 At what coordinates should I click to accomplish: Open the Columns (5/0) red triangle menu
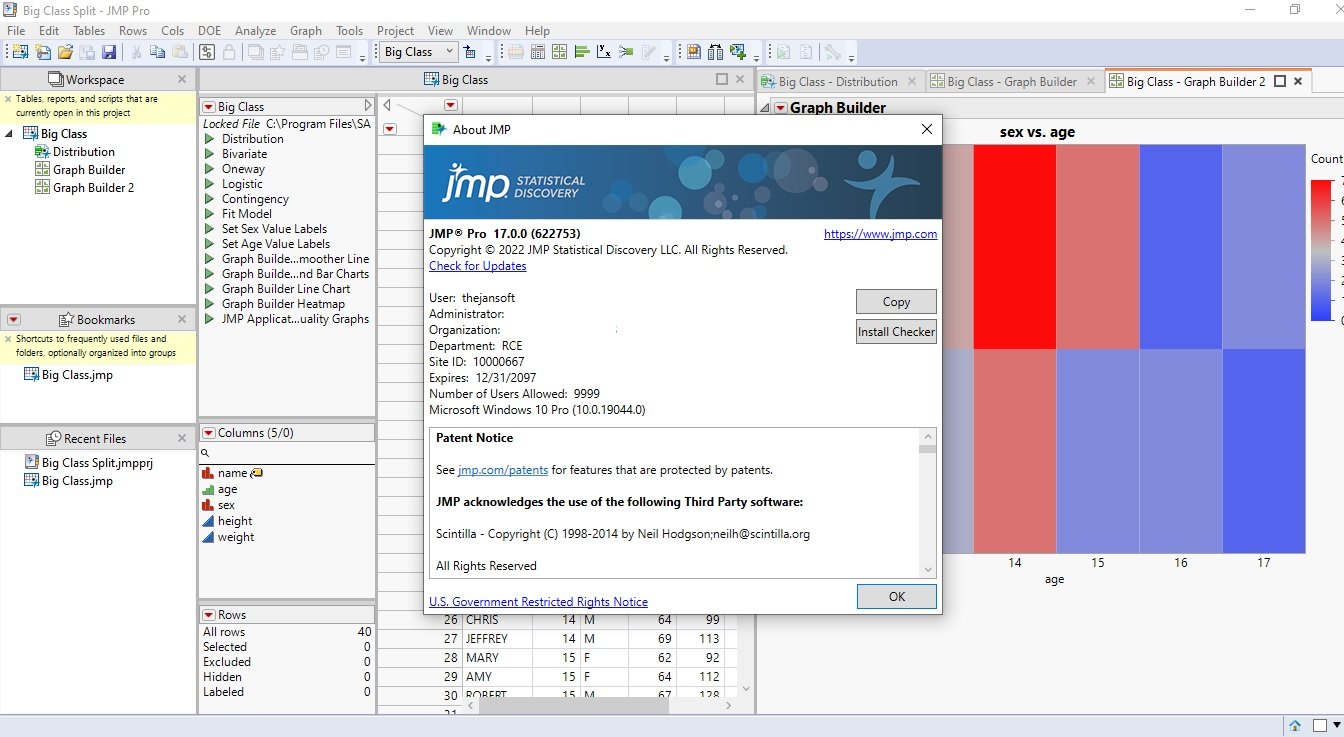point(209,433)
